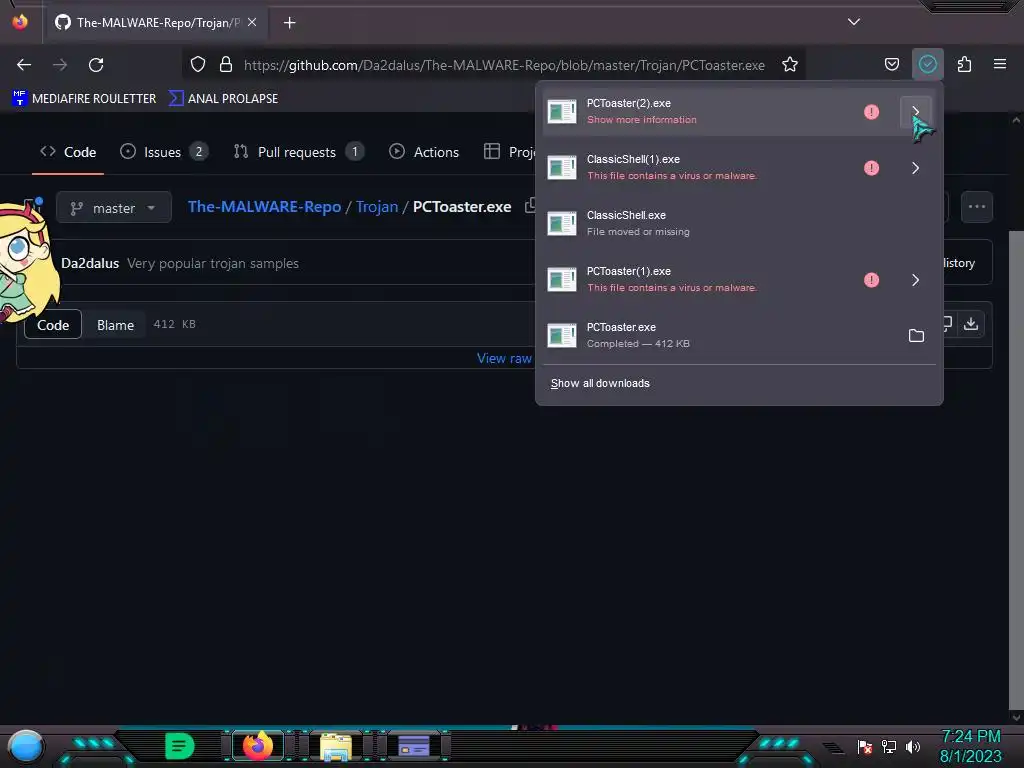Screen dimensions: 1024x768
Task: Open the list all tabs chevron
Action: click(x=854, y=22)
